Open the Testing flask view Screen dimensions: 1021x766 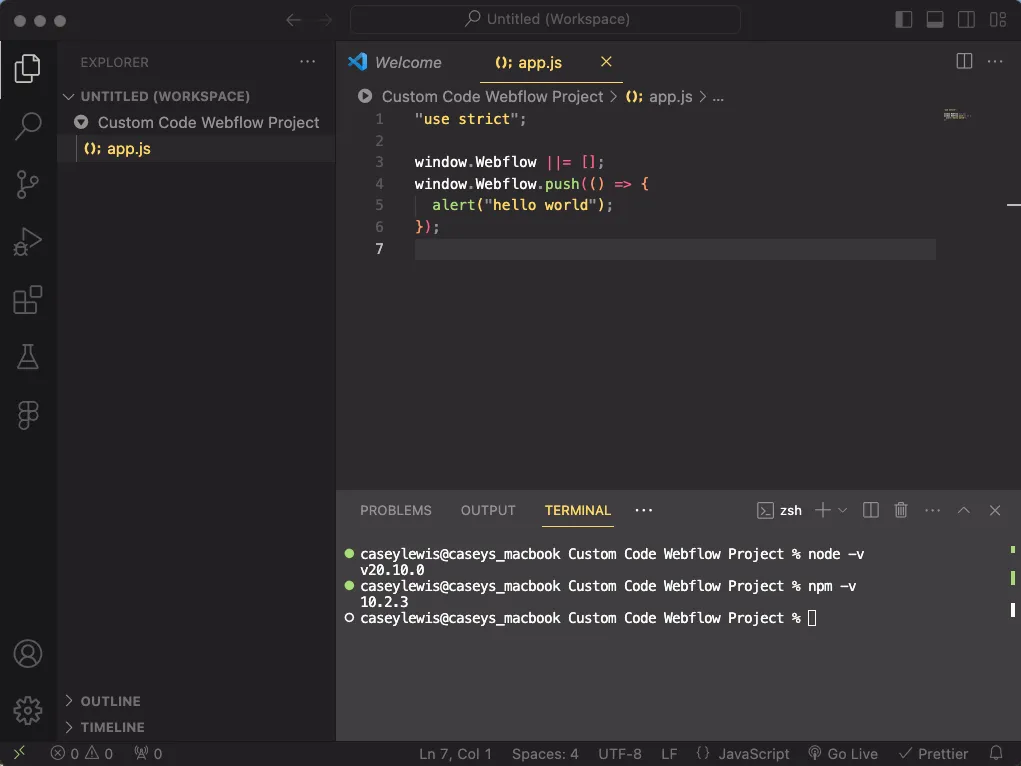28,357
